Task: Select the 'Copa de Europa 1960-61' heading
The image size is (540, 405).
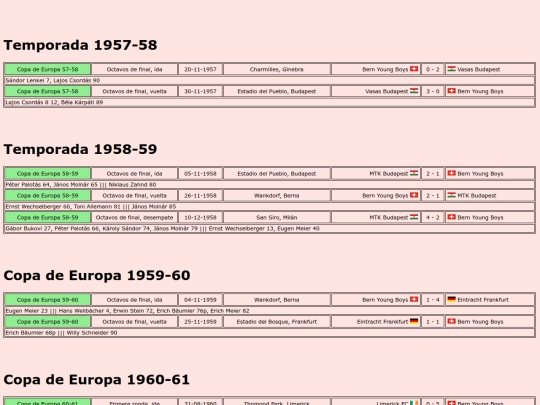Action: pyautogui.click(x=96, y=380)
